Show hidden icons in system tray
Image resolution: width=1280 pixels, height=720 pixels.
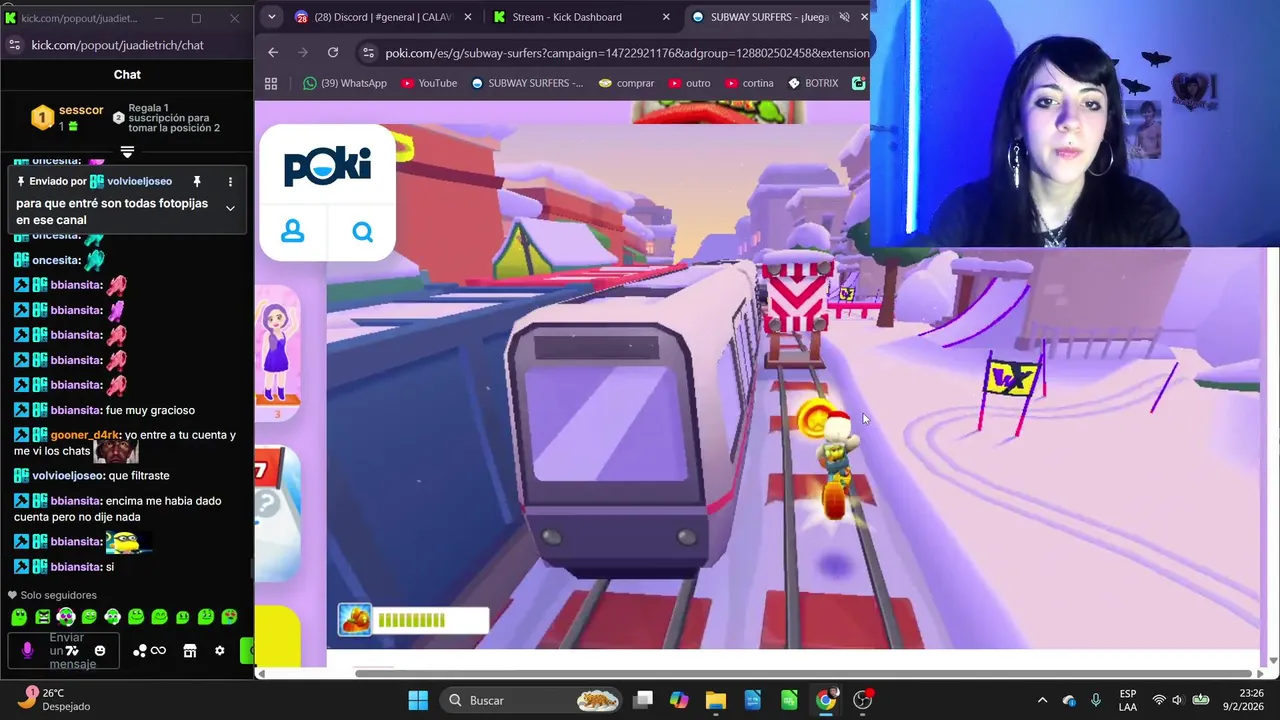pos(1042,700)
